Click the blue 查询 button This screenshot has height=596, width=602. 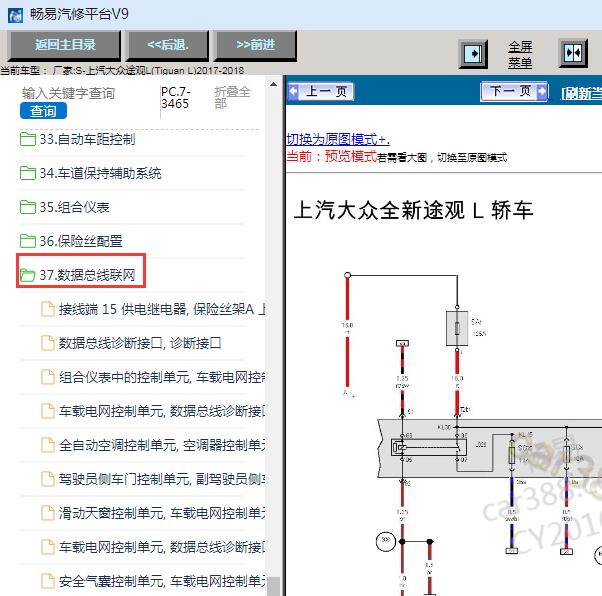tap(43, 111)
